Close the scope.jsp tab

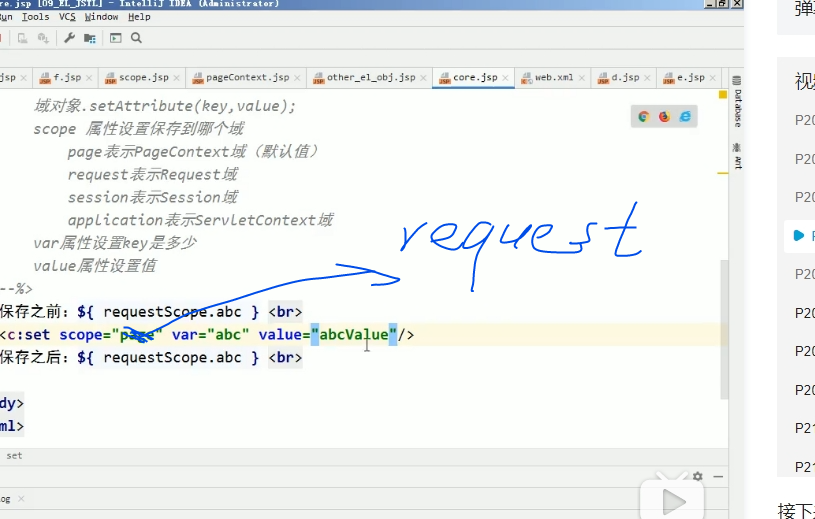coord(176,78)
